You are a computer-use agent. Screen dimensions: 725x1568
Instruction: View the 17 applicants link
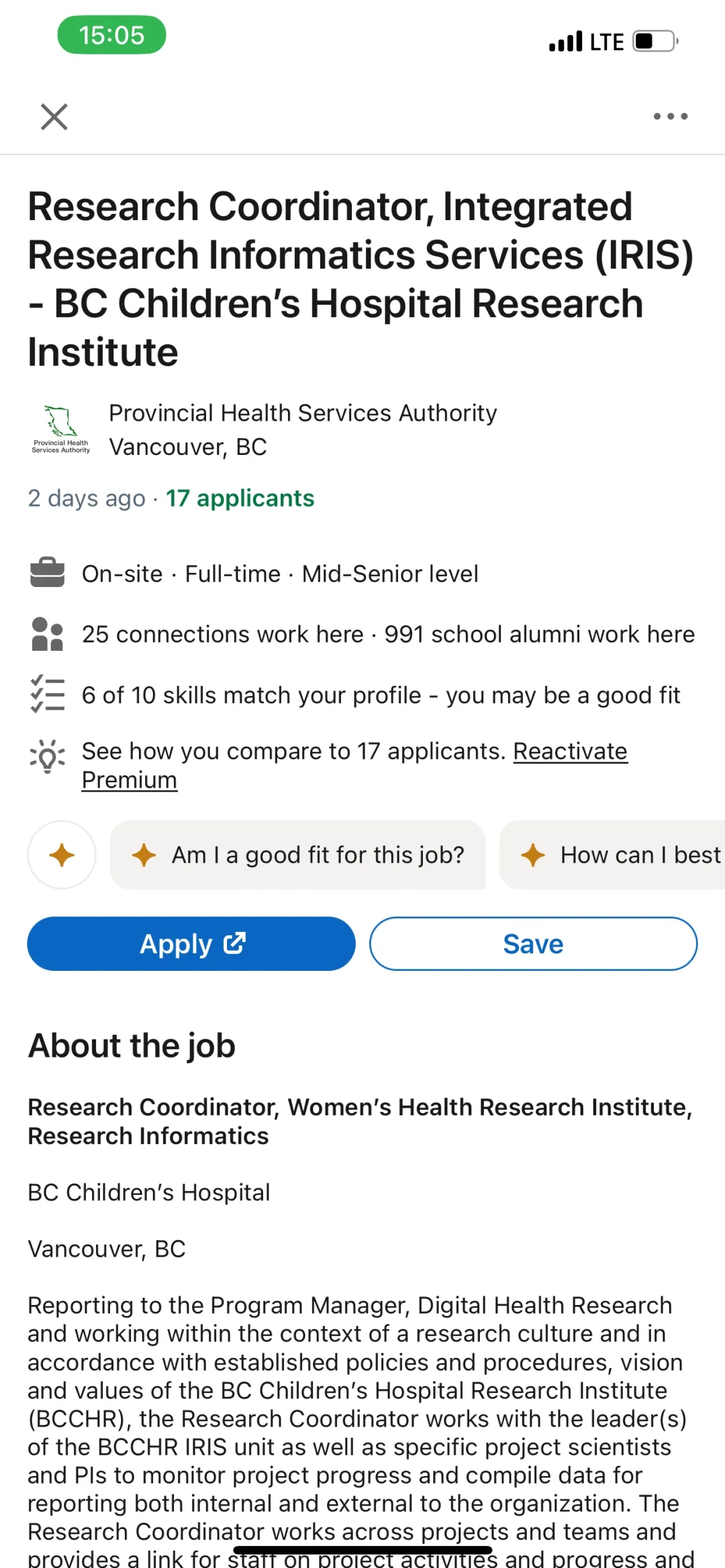click(240, 499)
